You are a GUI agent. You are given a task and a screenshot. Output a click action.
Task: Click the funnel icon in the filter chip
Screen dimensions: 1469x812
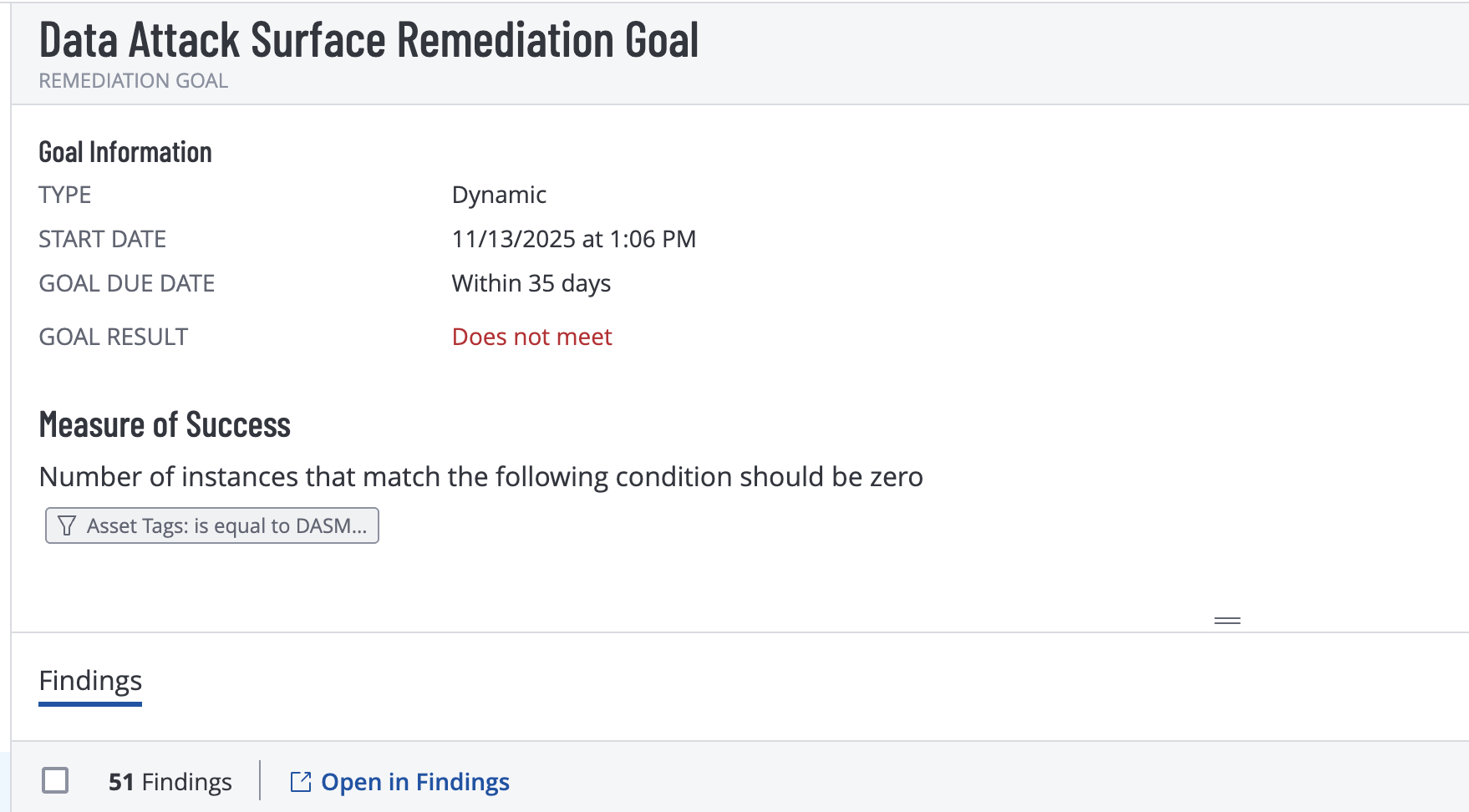pyautogui.click(x=67, y=525)
